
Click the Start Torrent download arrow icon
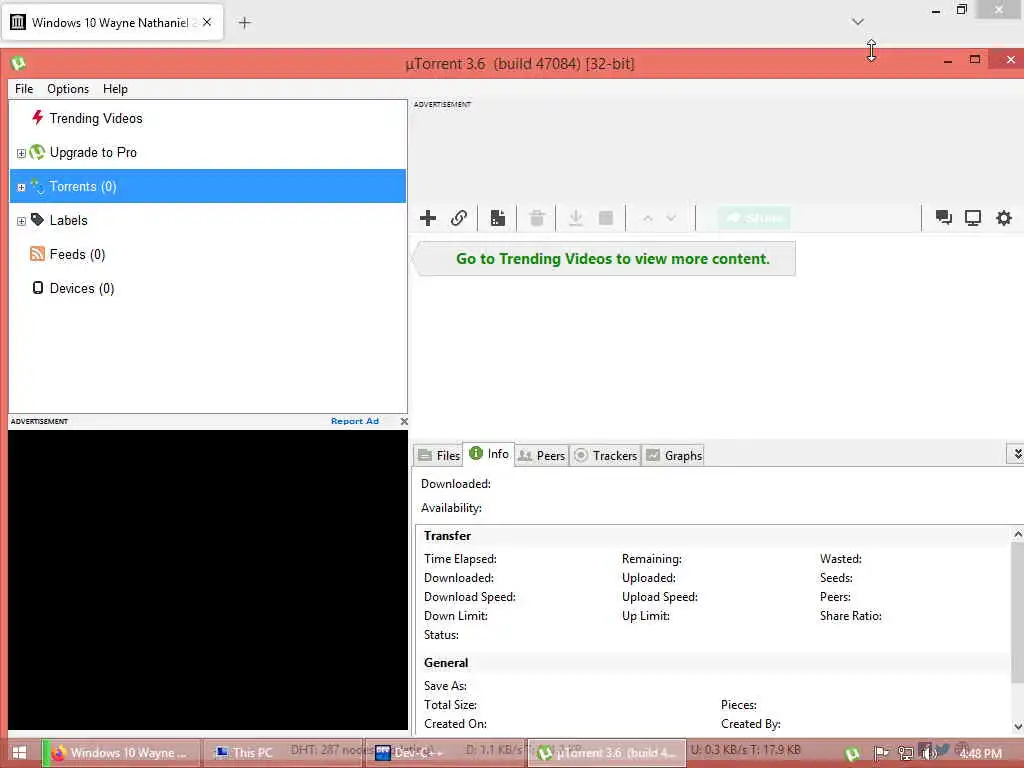575,218
